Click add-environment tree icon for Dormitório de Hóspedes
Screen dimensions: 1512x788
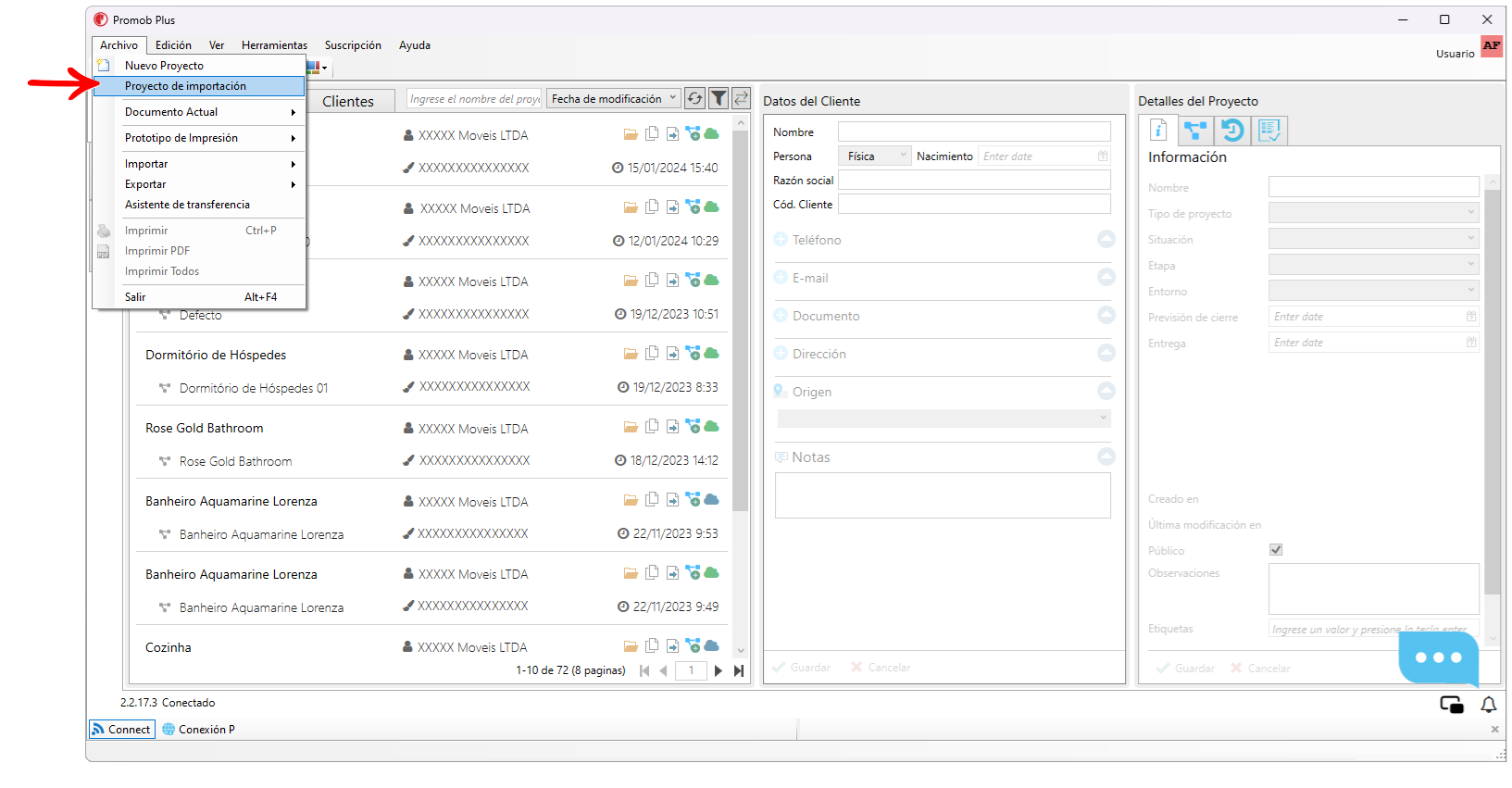(693, 353)
